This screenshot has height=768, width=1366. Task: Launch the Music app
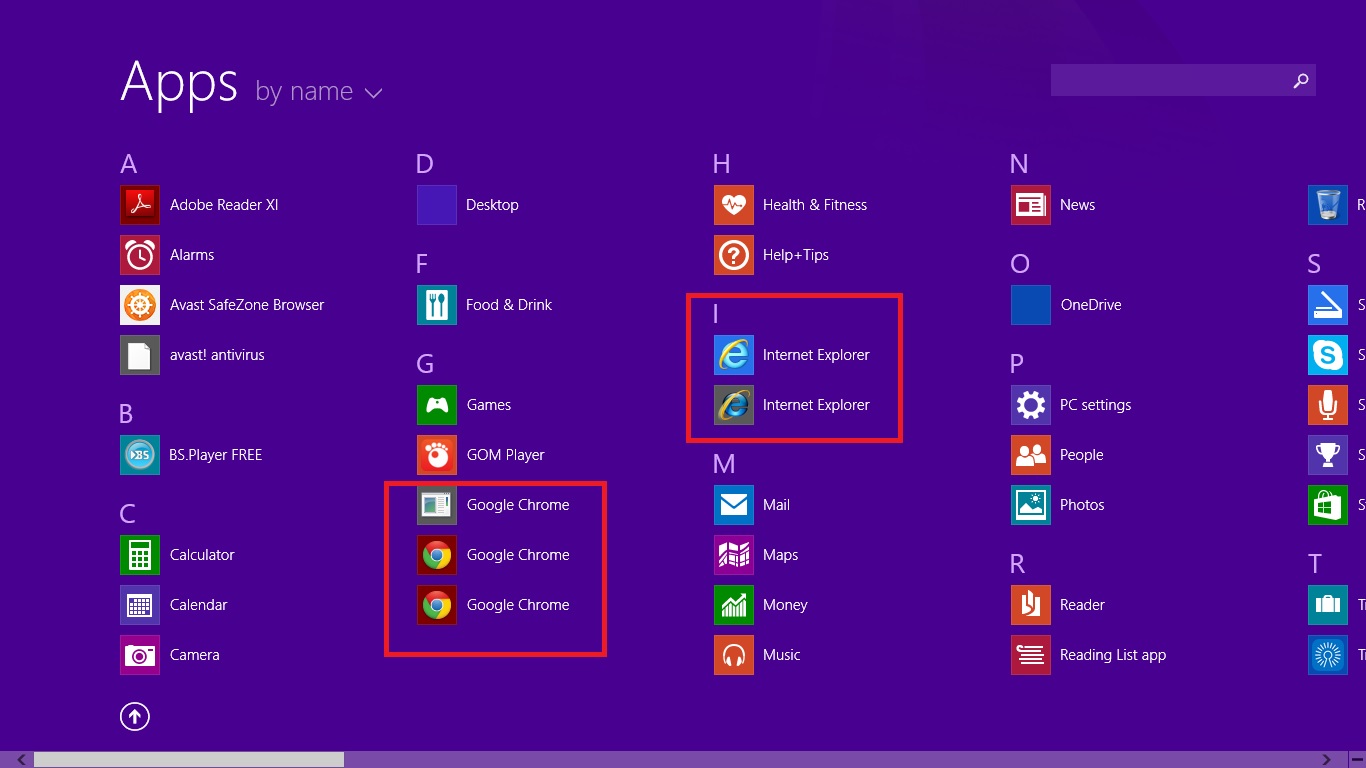pos(757,655)
